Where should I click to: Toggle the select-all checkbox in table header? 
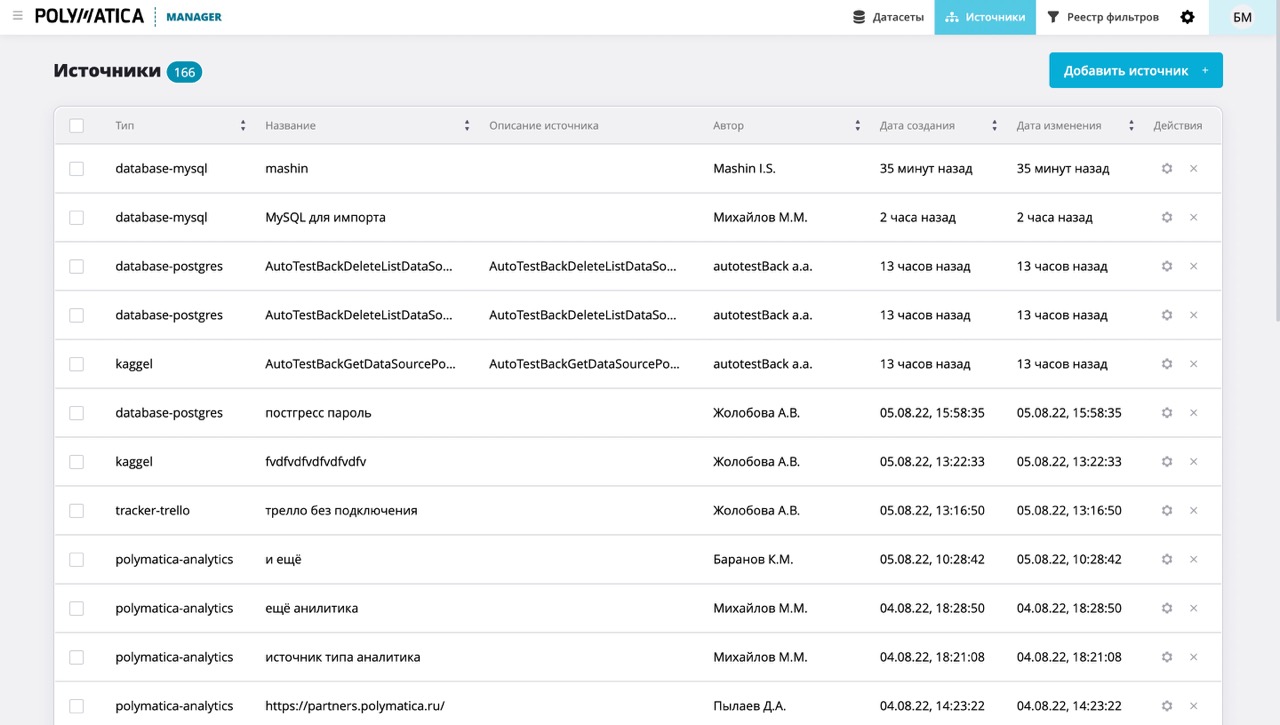(x=77, y=126)
